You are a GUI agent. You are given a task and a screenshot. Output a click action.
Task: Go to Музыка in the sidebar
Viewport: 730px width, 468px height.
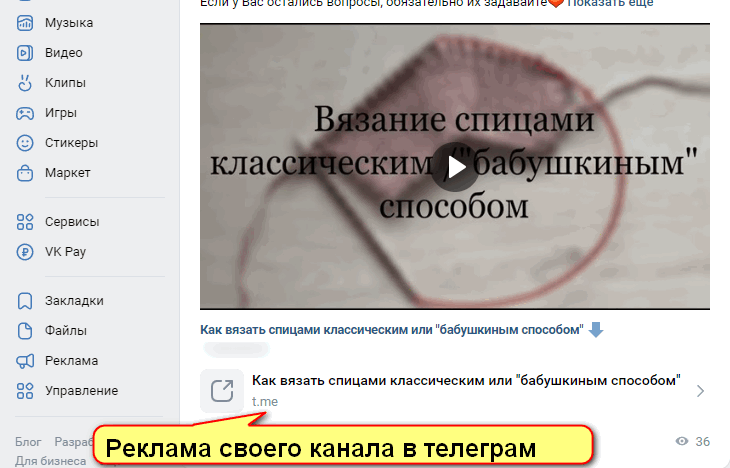69,23
